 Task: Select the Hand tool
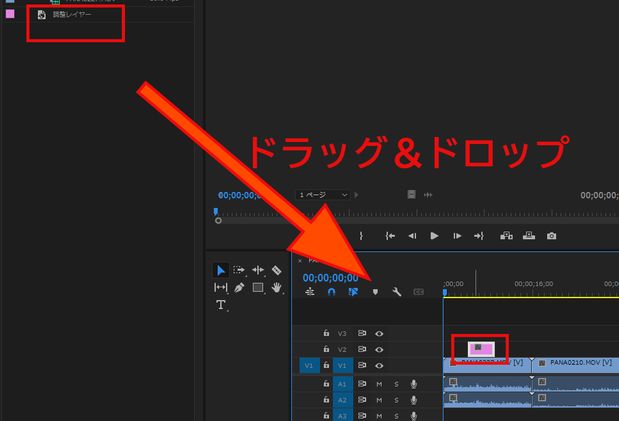(277, 288)
